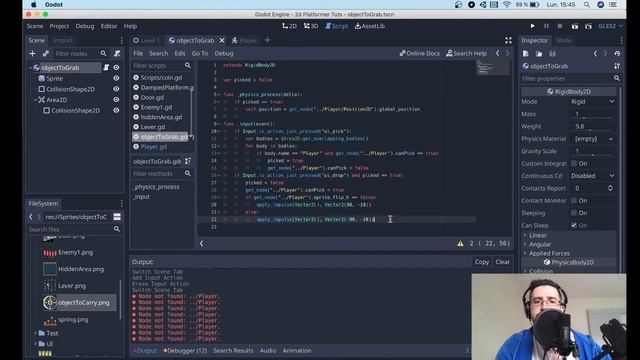Open objectToGrab object properties icon

pyautogui.click(x=617, y=66)
